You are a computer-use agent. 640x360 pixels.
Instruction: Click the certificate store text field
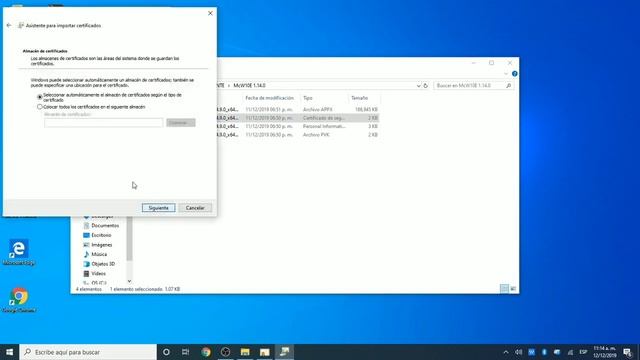click(103, 123)
